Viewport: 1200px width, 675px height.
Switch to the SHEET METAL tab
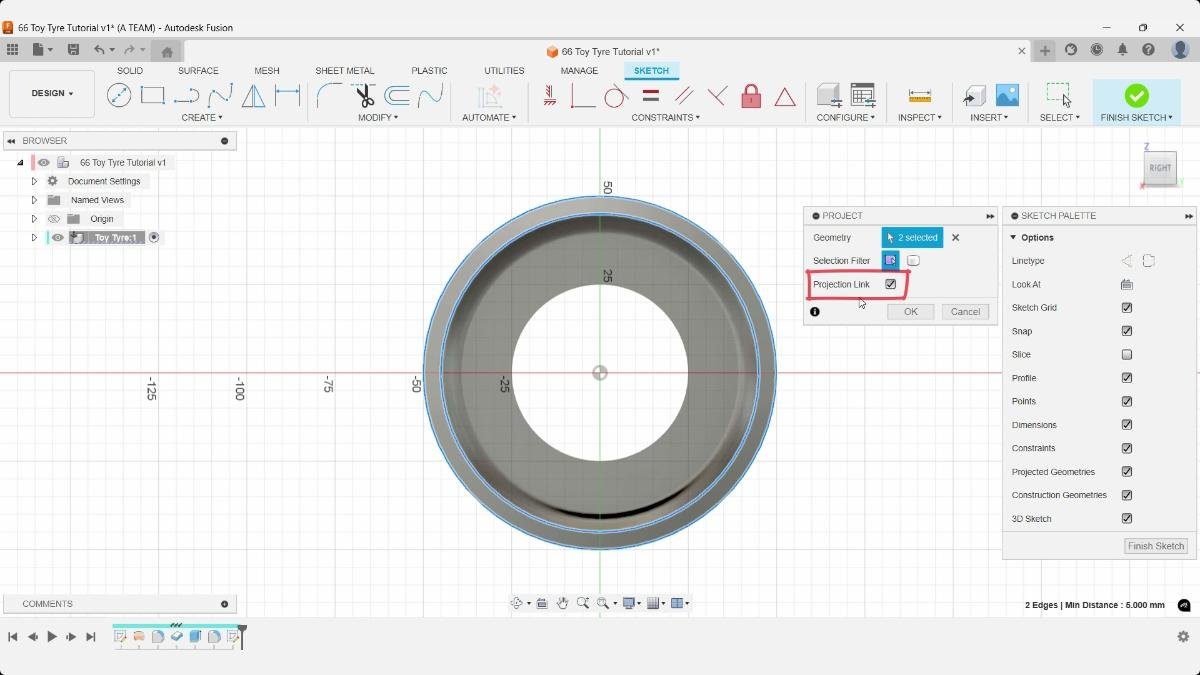point(345,71)
